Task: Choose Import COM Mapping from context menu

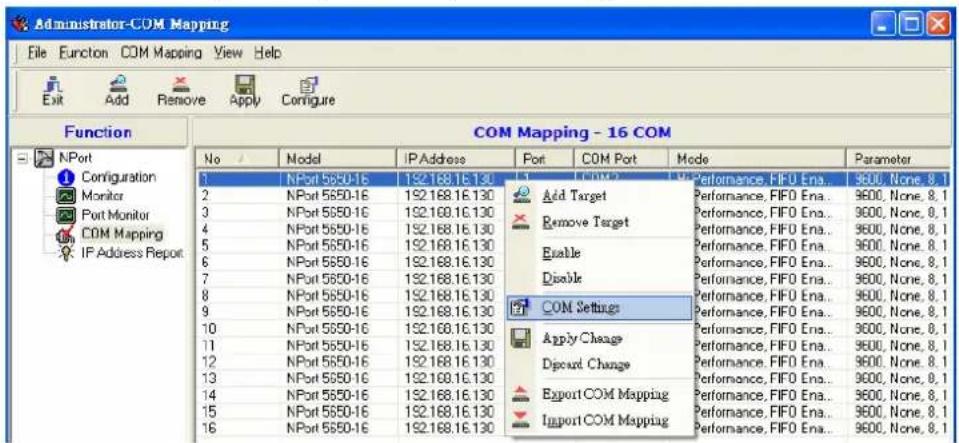Action: pos(599,420)
